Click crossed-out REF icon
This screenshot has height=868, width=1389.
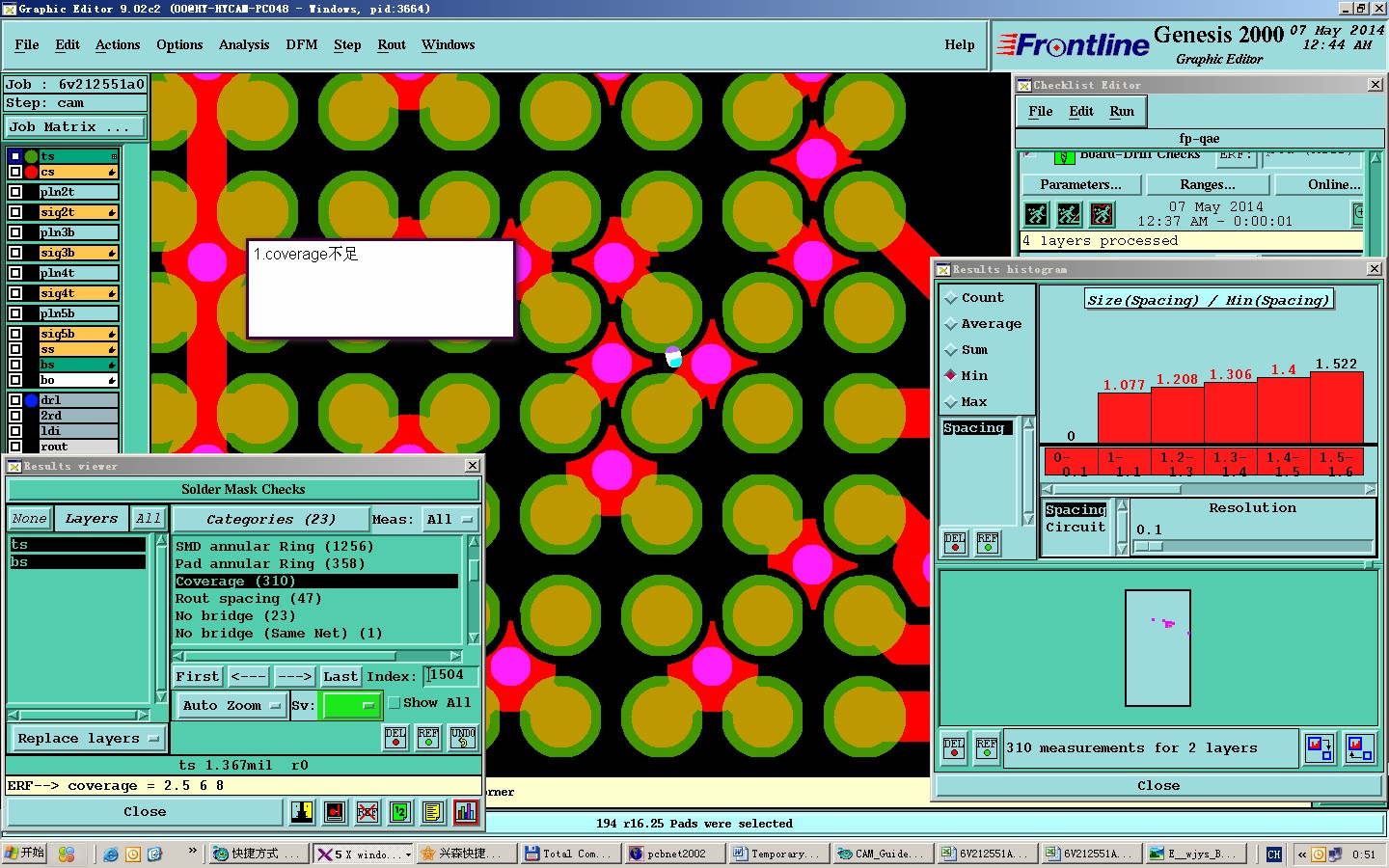pyautogui.click(x=368, y=812)
